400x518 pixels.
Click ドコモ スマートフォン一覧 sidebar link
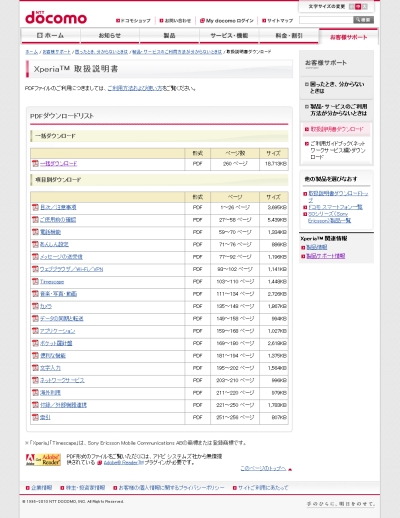(x=335, y=207)
